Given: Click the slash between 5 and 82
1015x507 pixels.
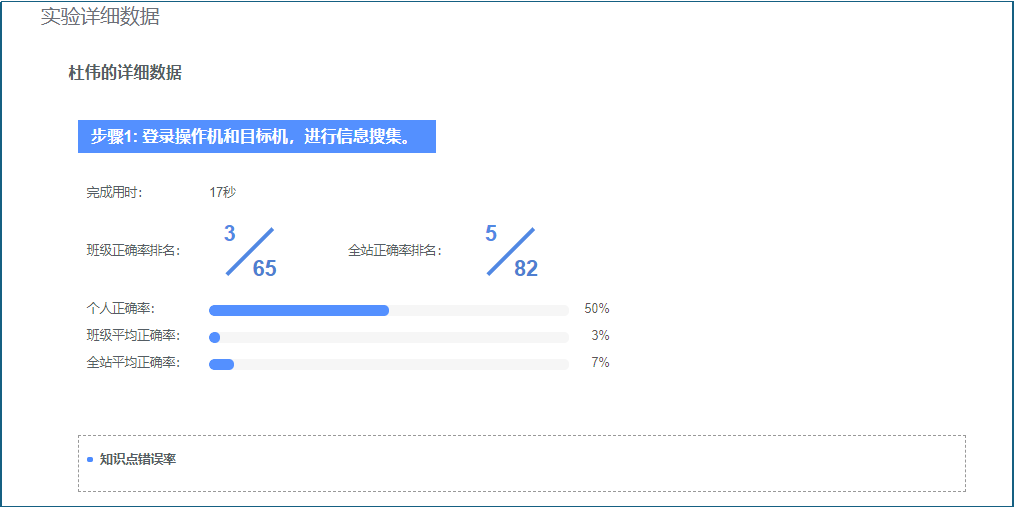Looking at the screenshot, I should pyautogui.click(x=511, y=251).
